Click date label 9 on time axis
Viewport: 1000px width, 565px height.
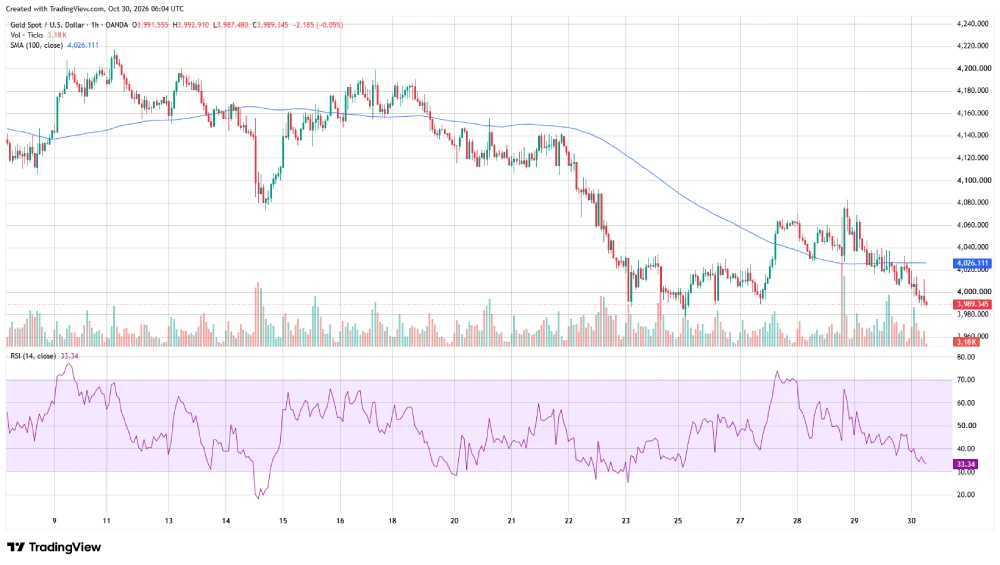(55, 520)
